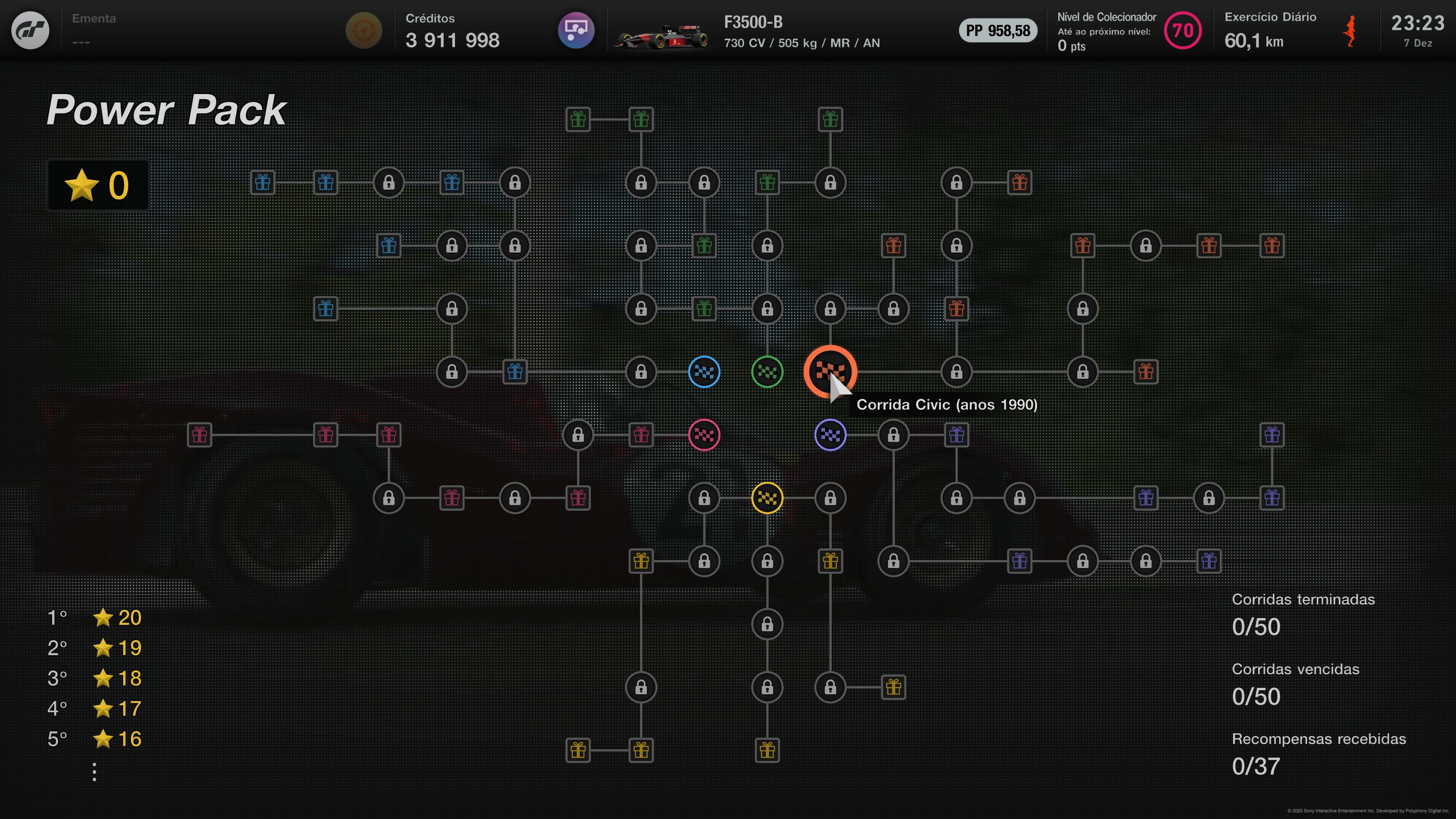1456x819 pixels.
Task: Click the Exercício Diário runner icon
Action: pos(1351,31)
